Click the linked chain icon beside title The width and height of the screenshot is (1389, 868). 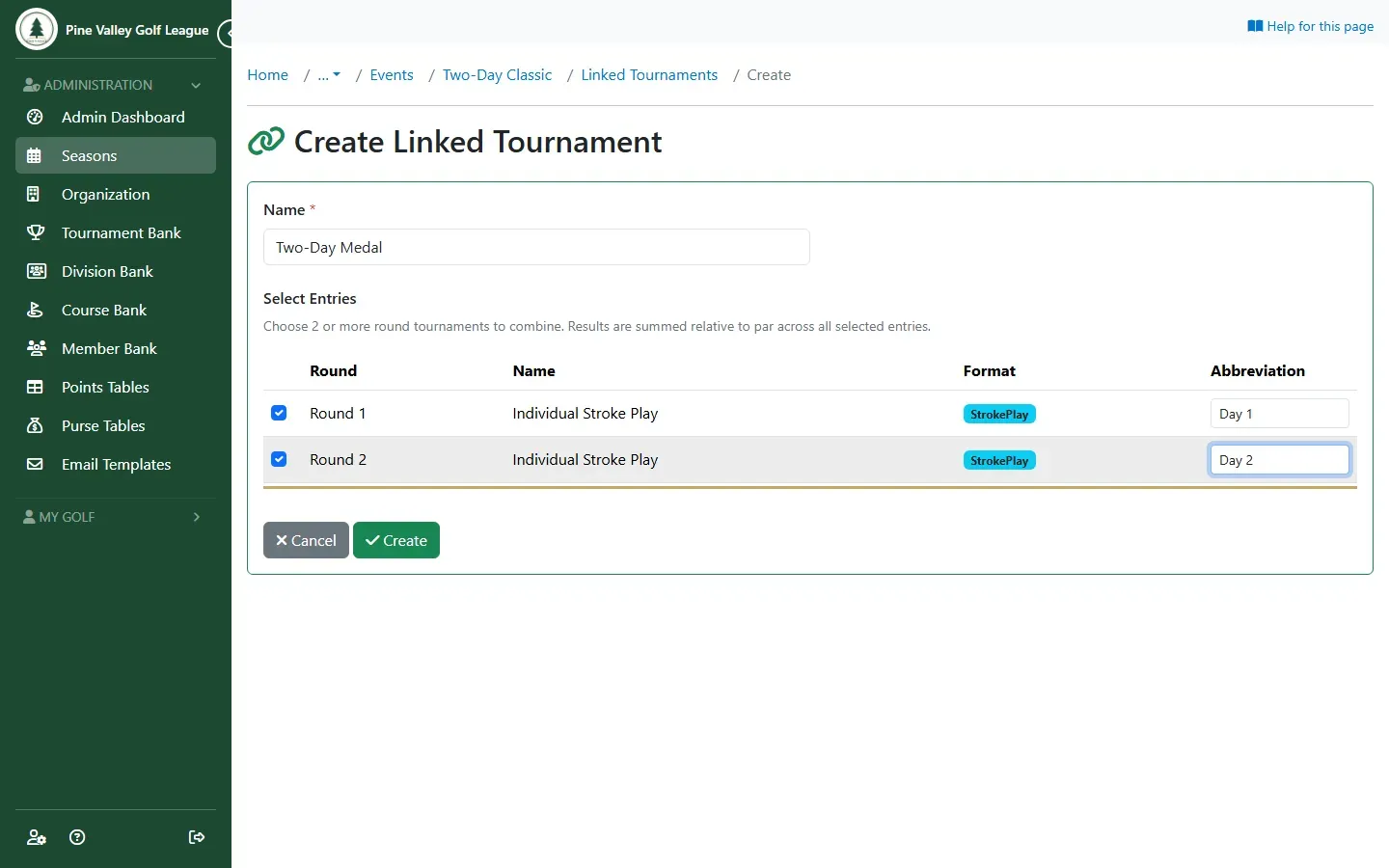(266, 142)
